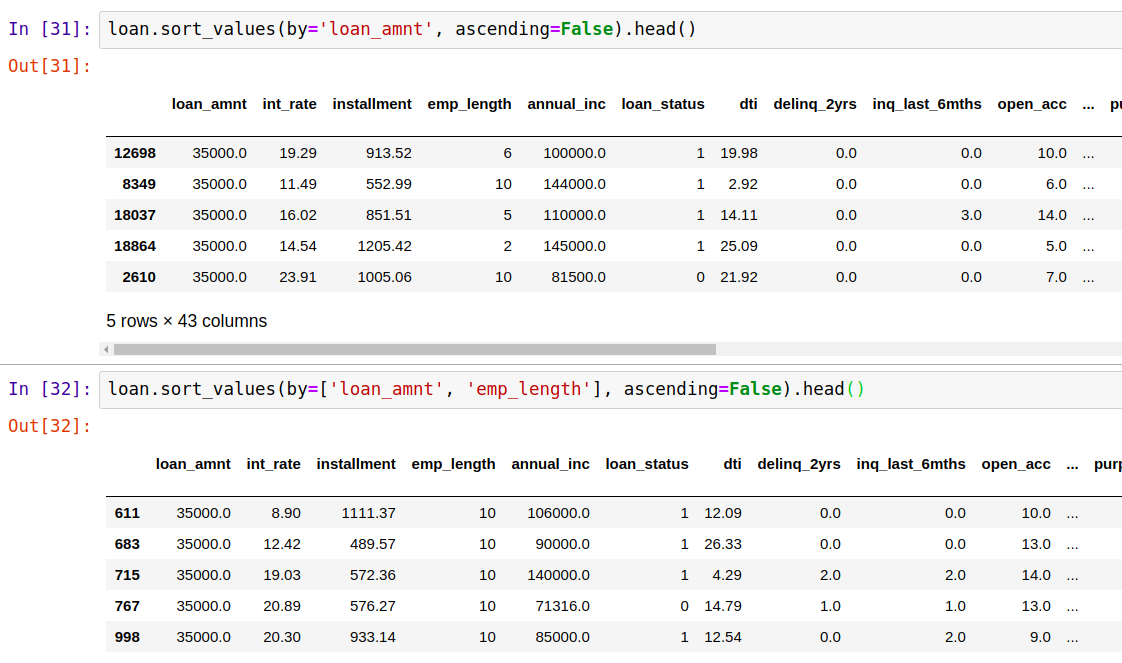
Task: Click the left arrow of Out[31] scrollbar
Action: [x=106, y=350]
